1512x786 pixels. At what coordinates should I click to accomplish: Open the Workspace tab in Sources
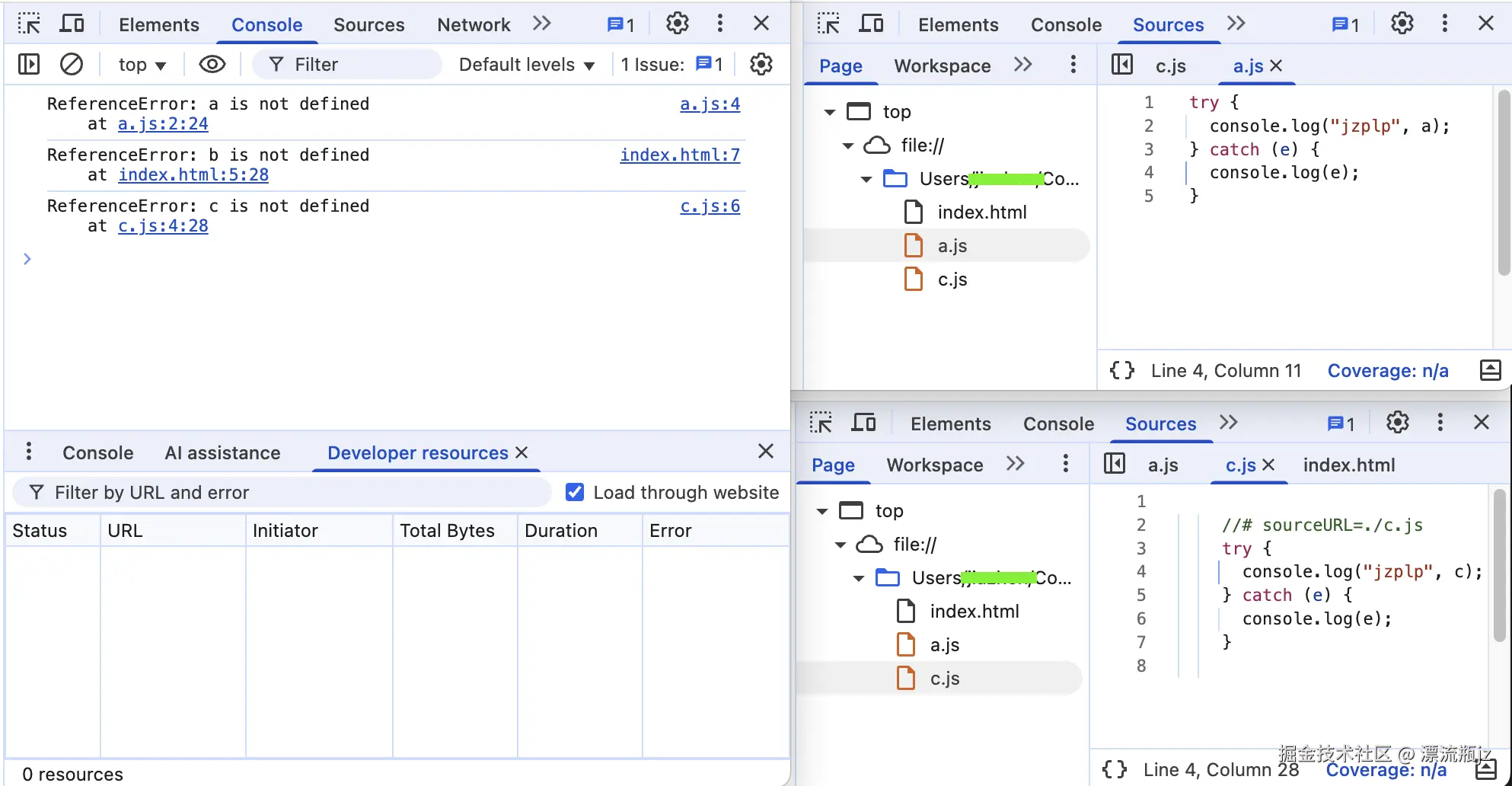click(x=942, y=65)
